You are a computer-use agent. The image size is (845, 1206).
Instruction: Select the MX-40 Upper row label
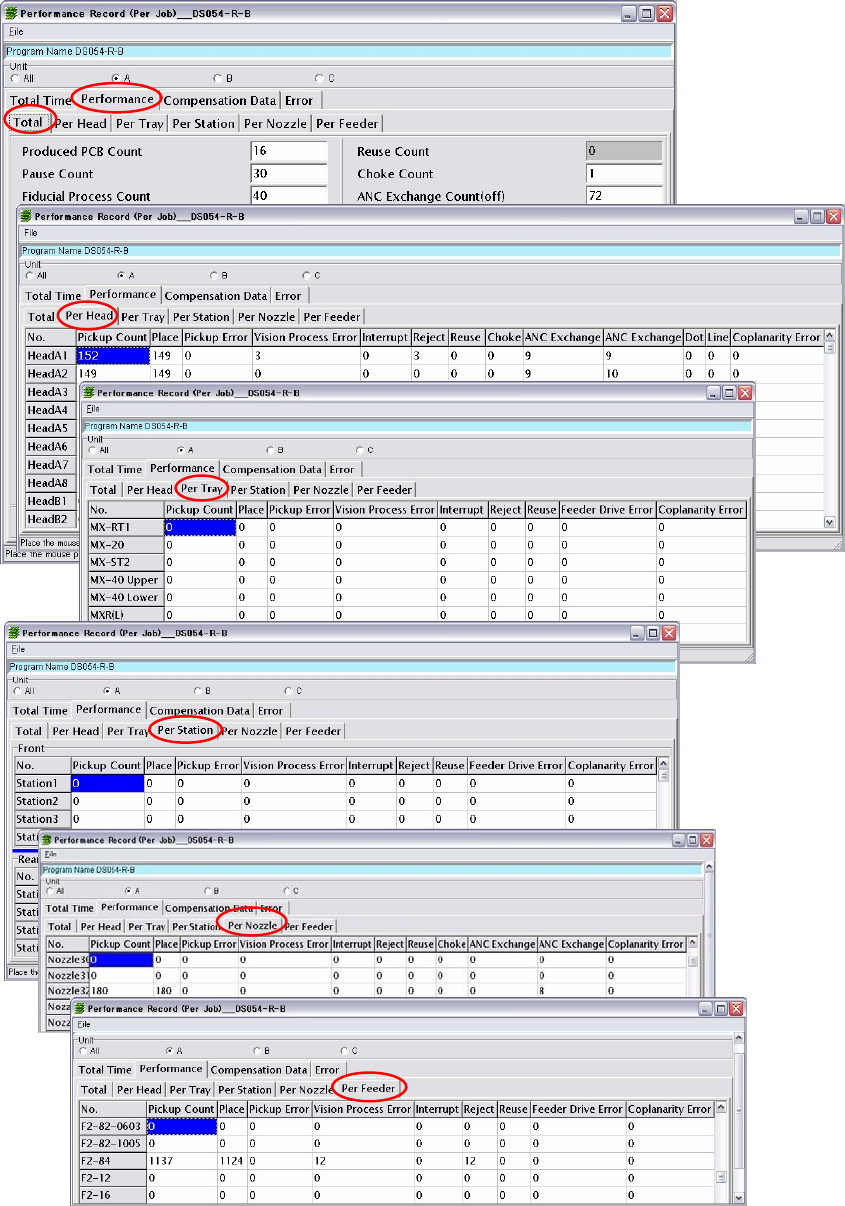[x=125, y=580]
